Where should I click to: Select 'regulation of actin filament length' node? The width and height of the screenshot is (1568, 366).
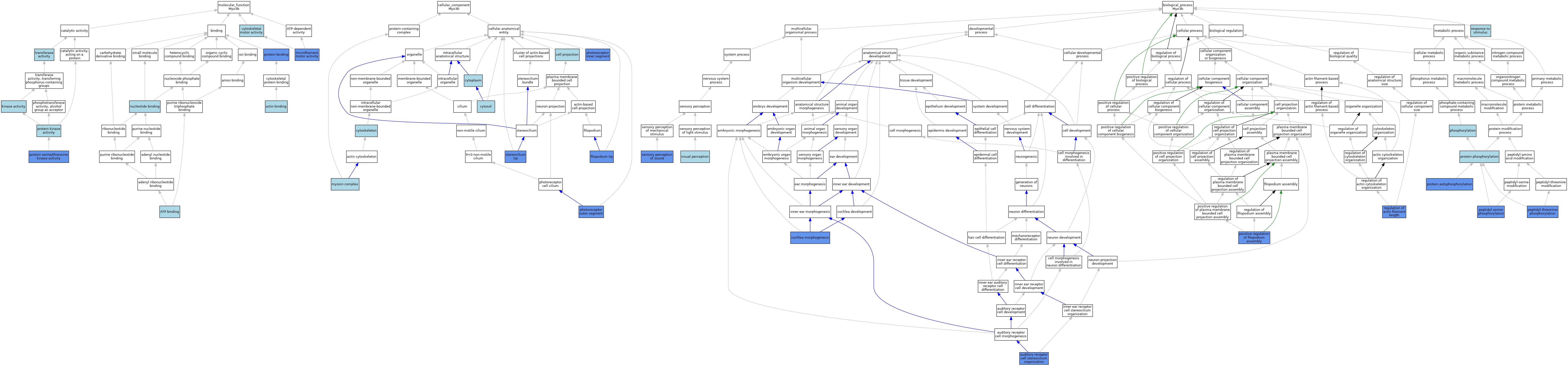point(1394,212)
